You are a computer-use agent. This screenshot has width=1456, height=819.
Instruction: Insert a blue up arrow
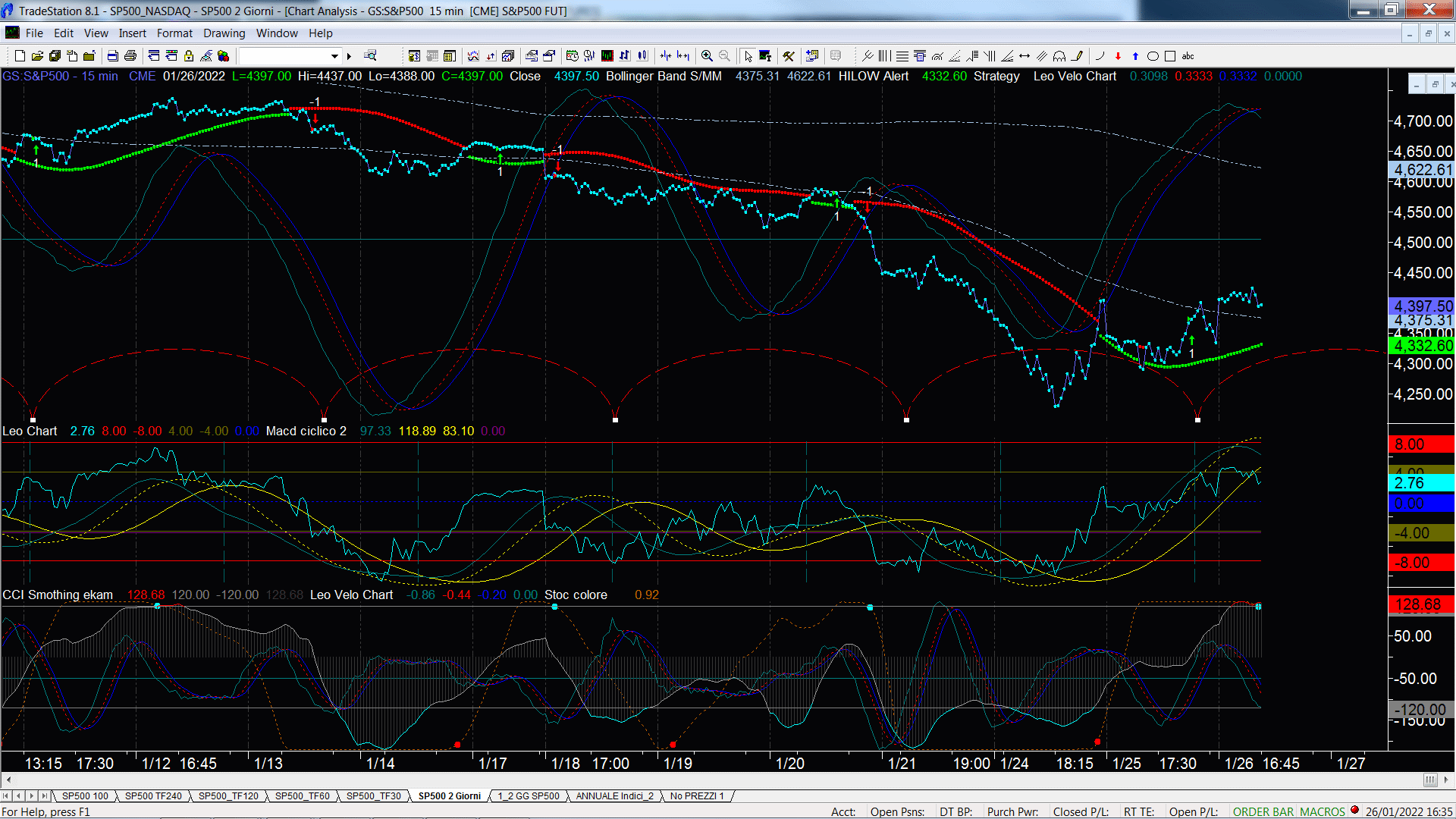click(1135, 55)
